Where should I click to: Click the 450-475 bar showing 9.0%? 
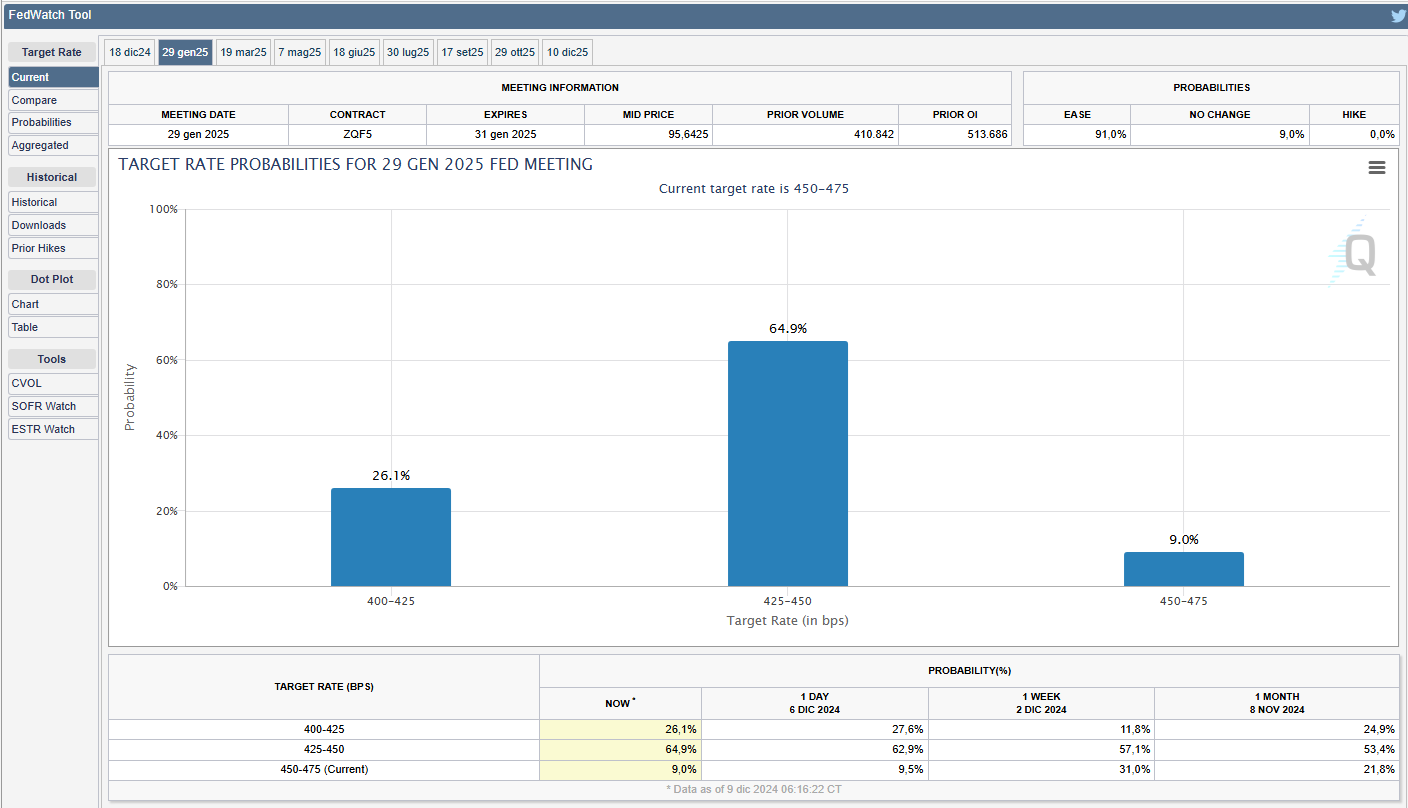tap(1184, 569)
